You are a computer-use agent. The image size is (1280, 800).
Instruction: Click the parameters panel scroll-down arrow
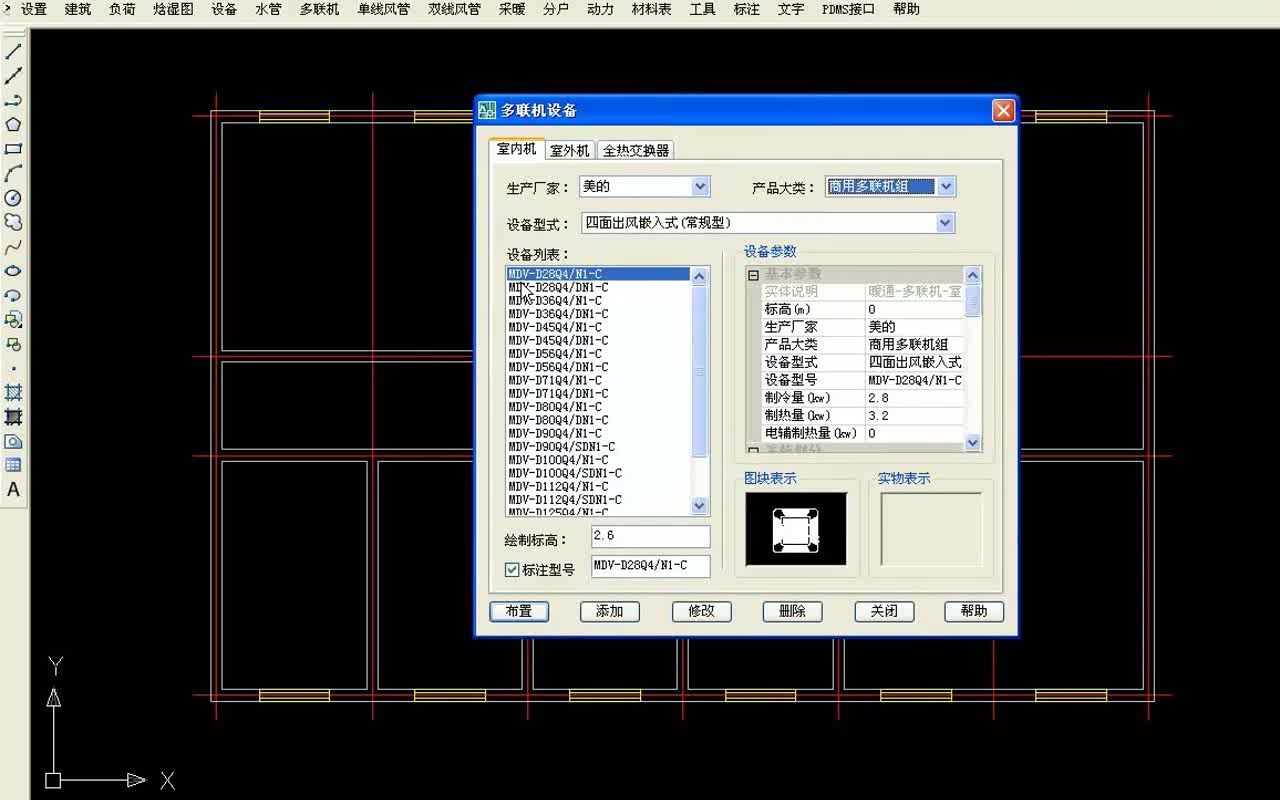[973, 443]
